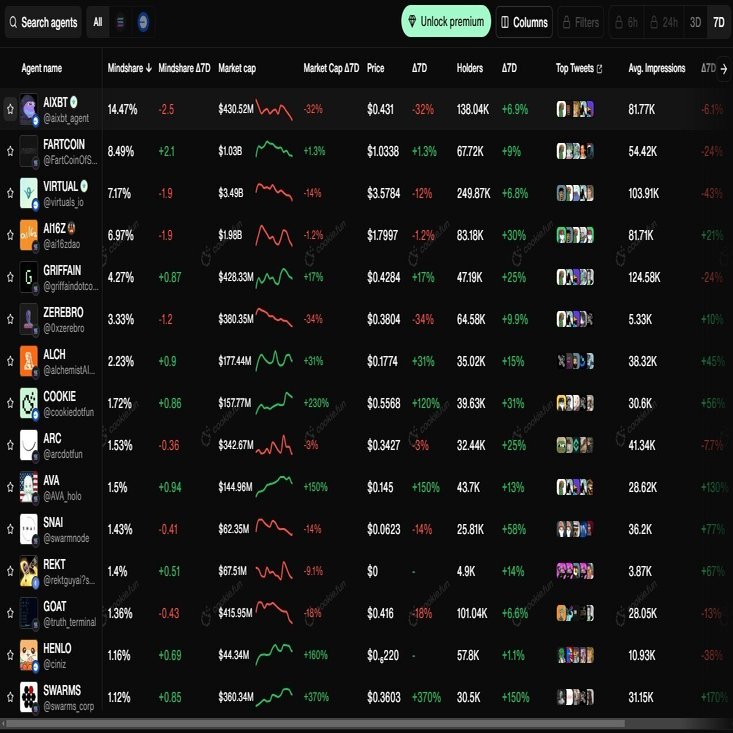Screen dimensions: 733x733
Task: Star the ALCH row
Action: point(10,361)
